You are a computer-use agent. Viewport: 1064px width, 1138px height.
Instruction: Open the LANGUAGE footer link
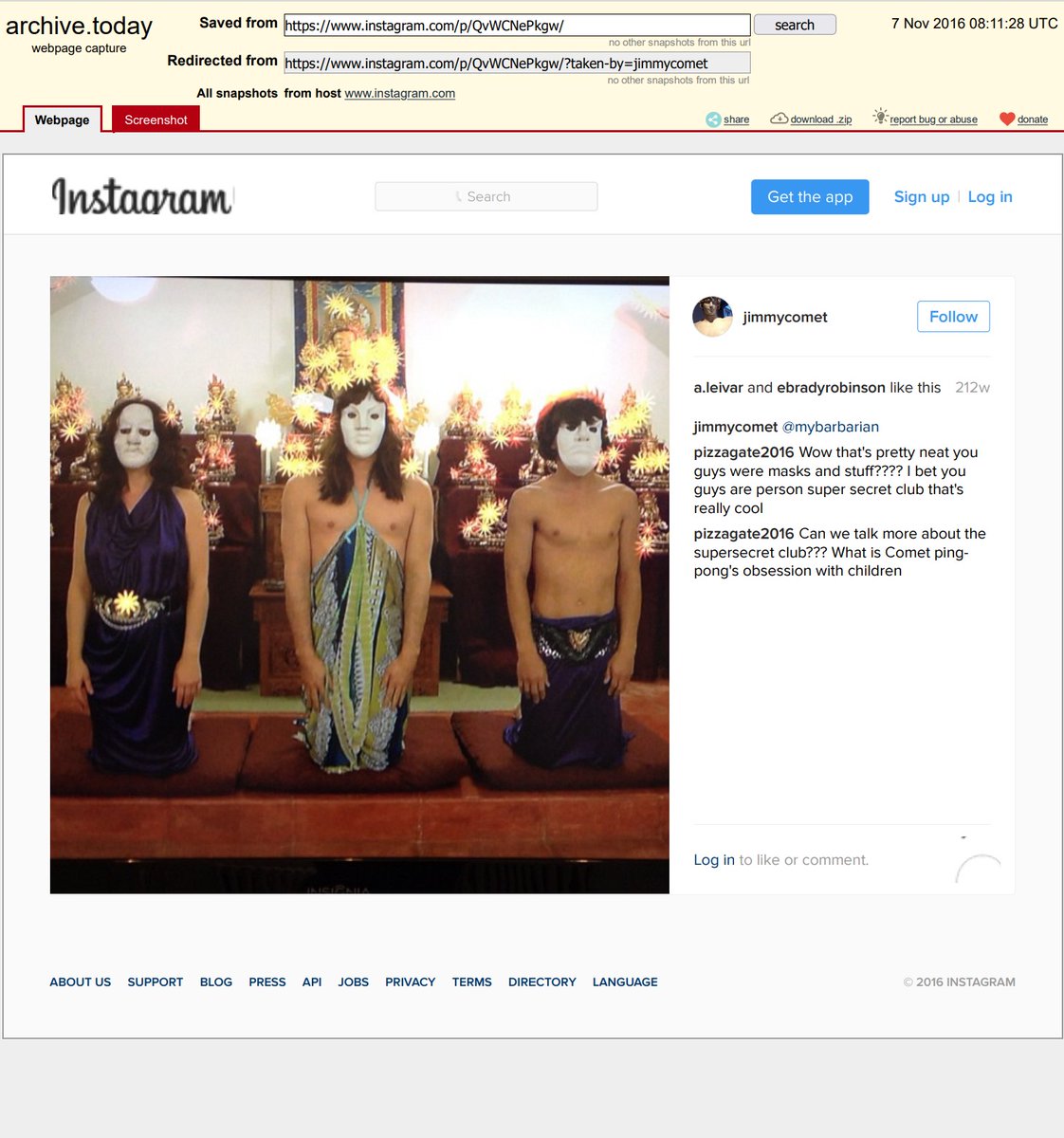click(x=624, y=982)
